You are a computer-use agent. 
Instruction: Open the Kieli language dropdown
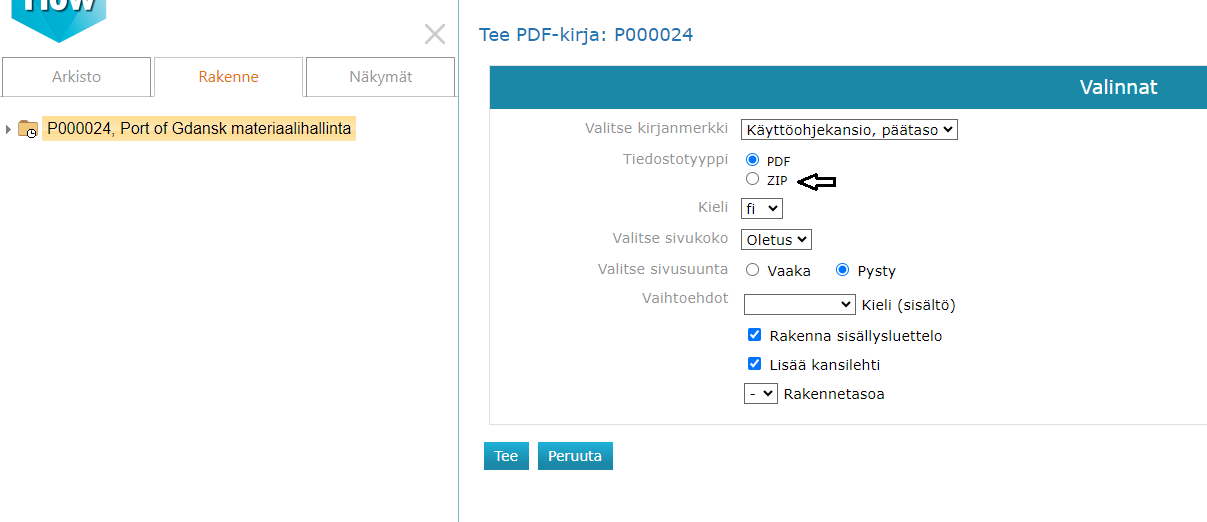pos(761,208)
